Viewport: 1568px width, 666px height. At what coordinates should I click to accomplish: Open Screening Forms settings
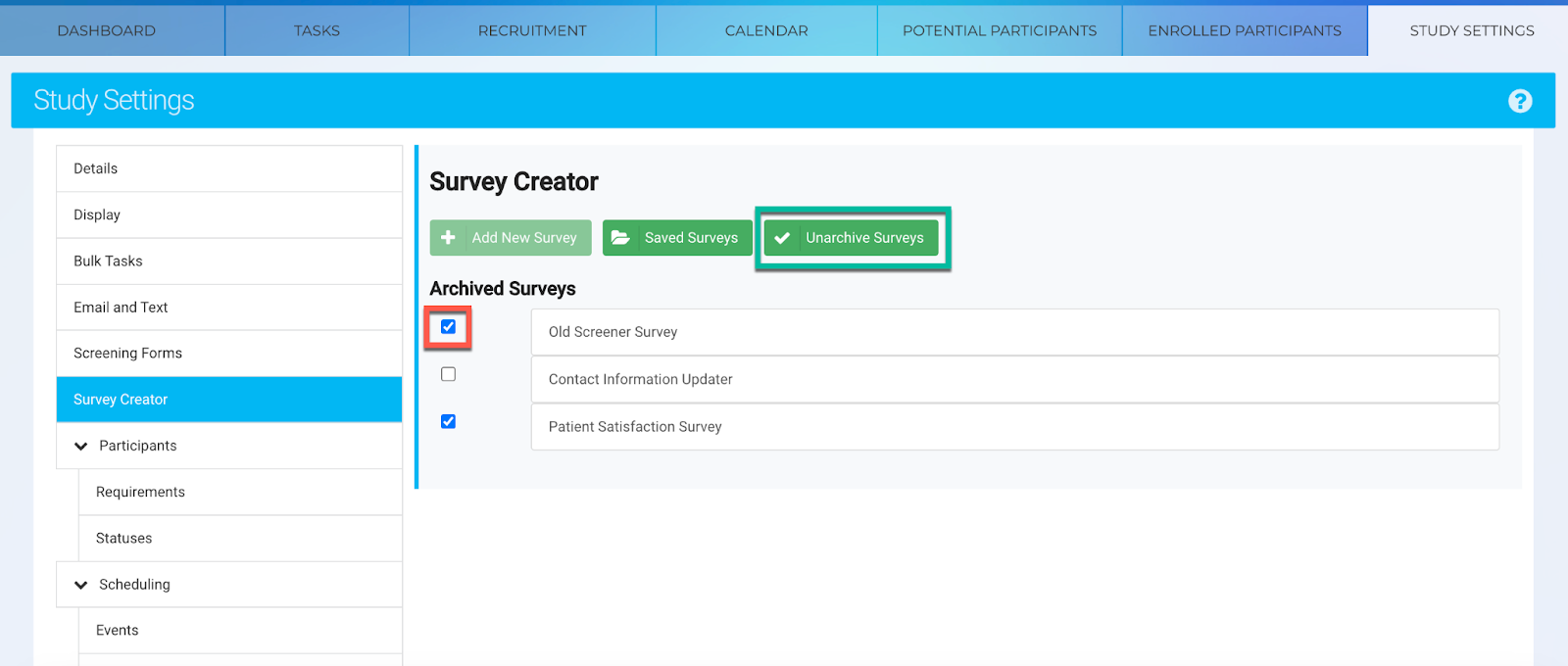(127, 354)
